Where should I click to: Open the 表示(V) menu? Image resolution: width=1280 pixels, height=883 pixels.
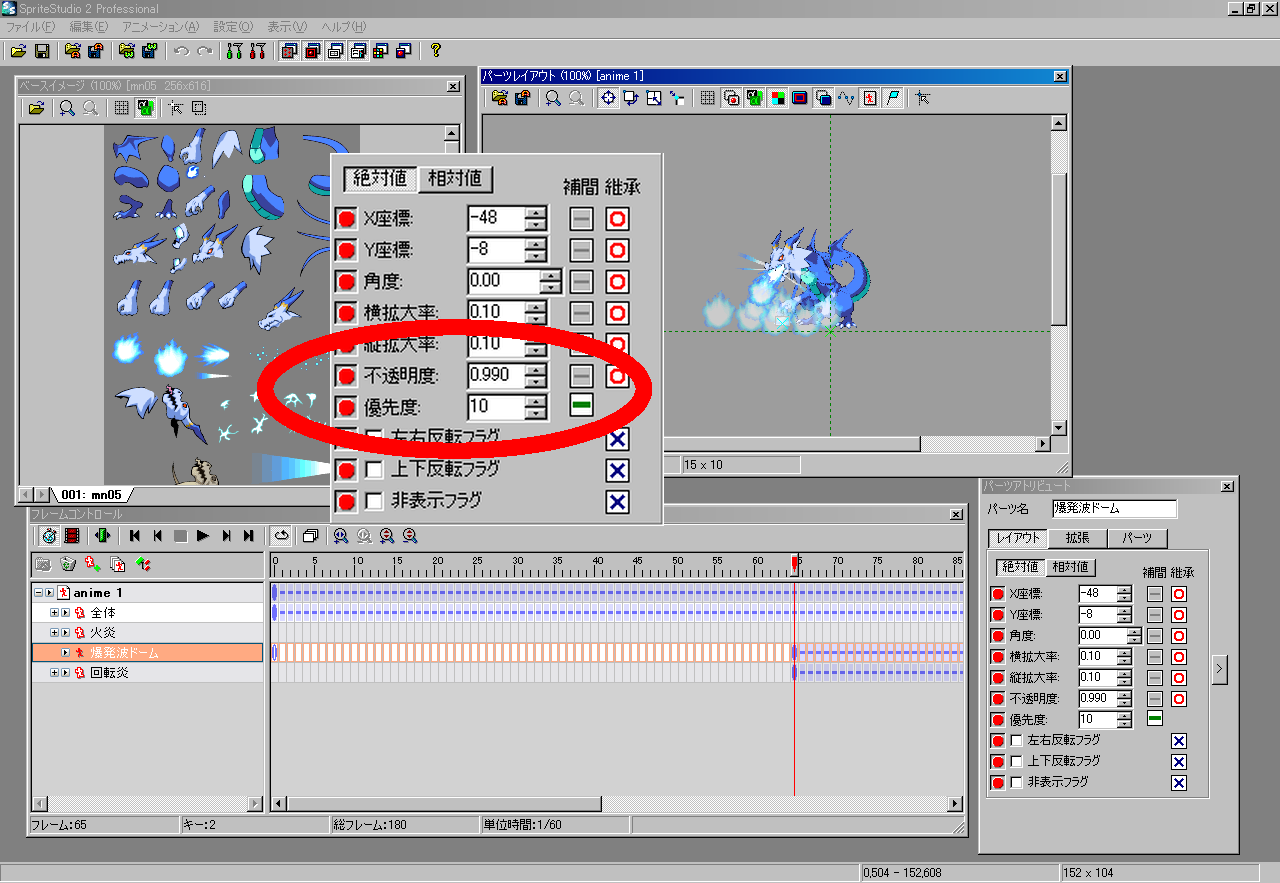point(287,26)
